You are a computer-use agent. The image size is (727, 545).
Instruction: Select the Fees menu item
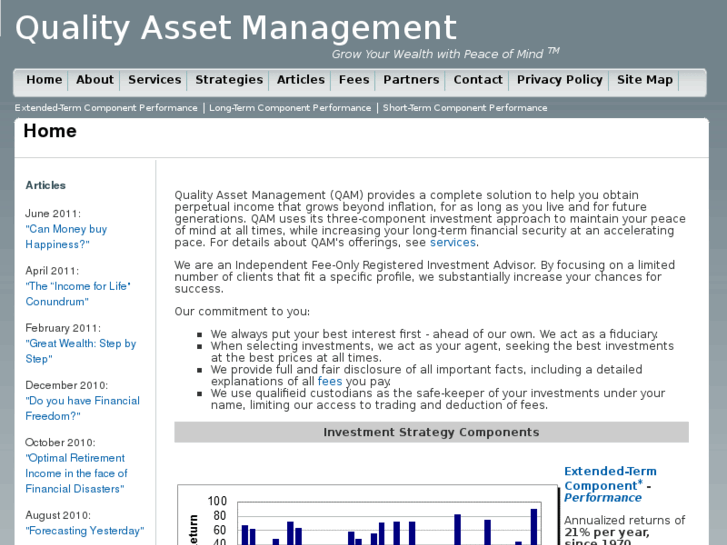click(x=354, y=80)
